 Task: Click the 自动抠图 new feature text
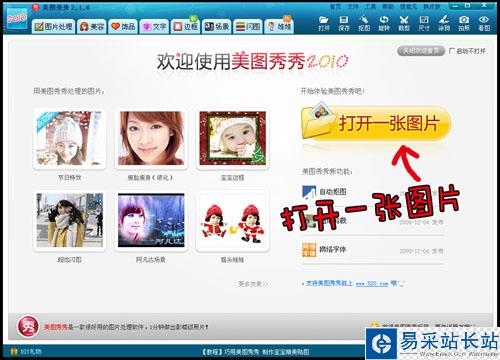point(333,192)
